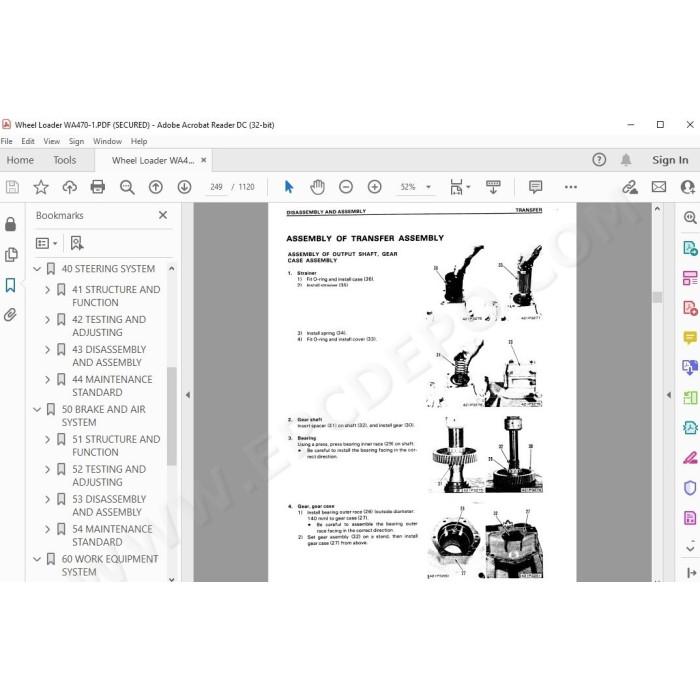Print the document with printer icon
Viewport: 700px width, 700px height.
(98, 187)
